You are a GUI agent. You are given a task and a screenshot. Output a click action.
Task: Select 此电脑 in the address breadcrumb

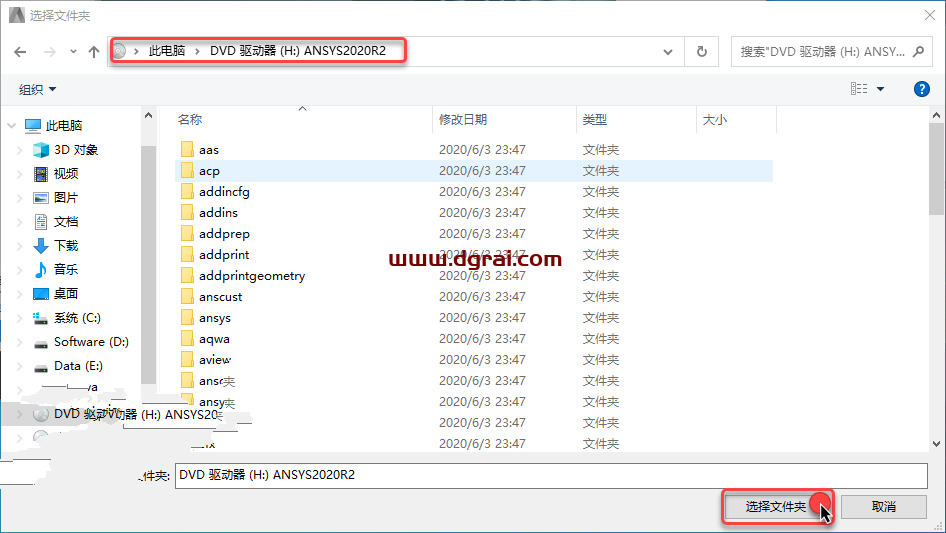point(167,51)
